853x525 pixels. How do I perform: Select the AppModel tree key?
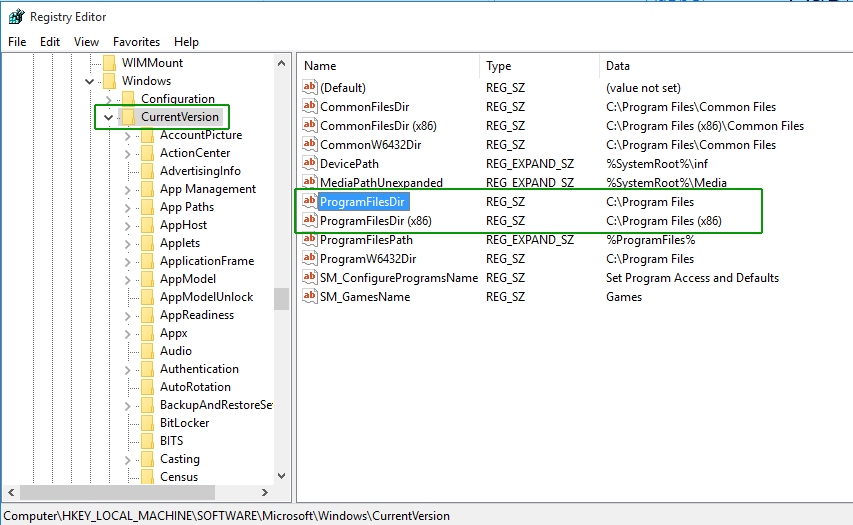(188, 279)
